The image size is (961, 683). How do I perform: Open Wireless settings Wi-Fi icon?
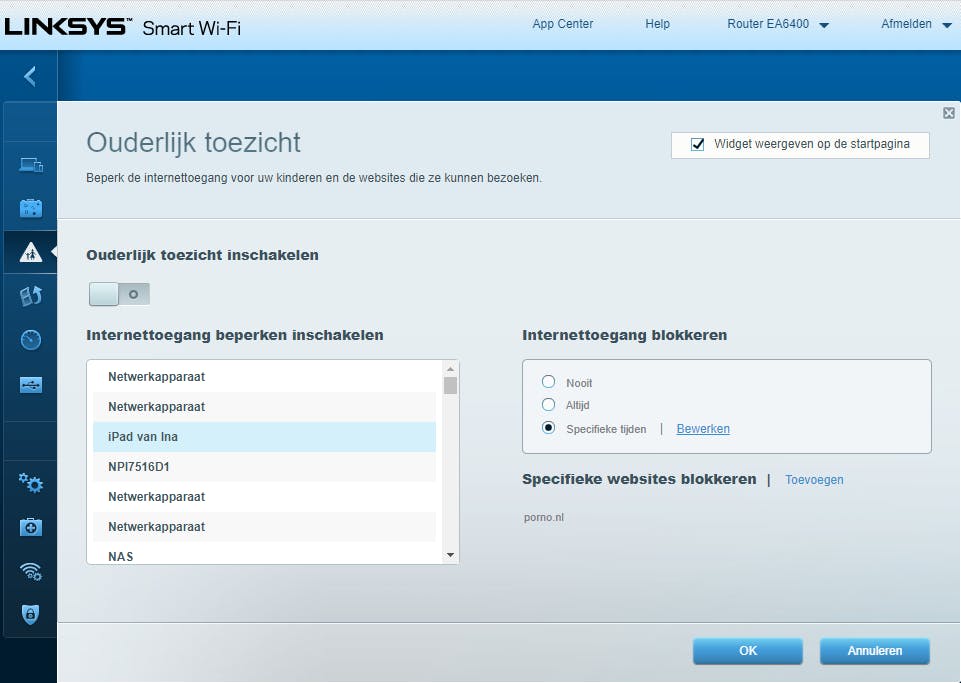pyautogui.click(x=31, y=571)
